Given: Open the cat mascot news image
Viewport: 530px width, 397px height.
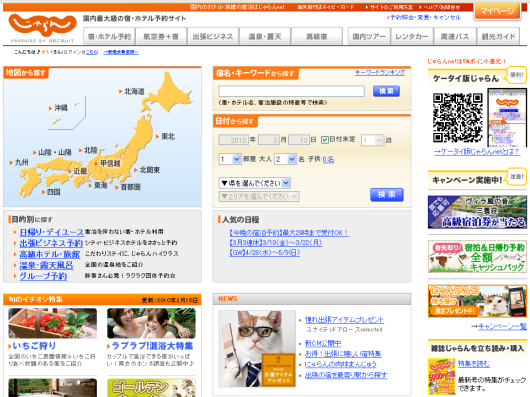Looking at the screenshot, I should 257,349.
